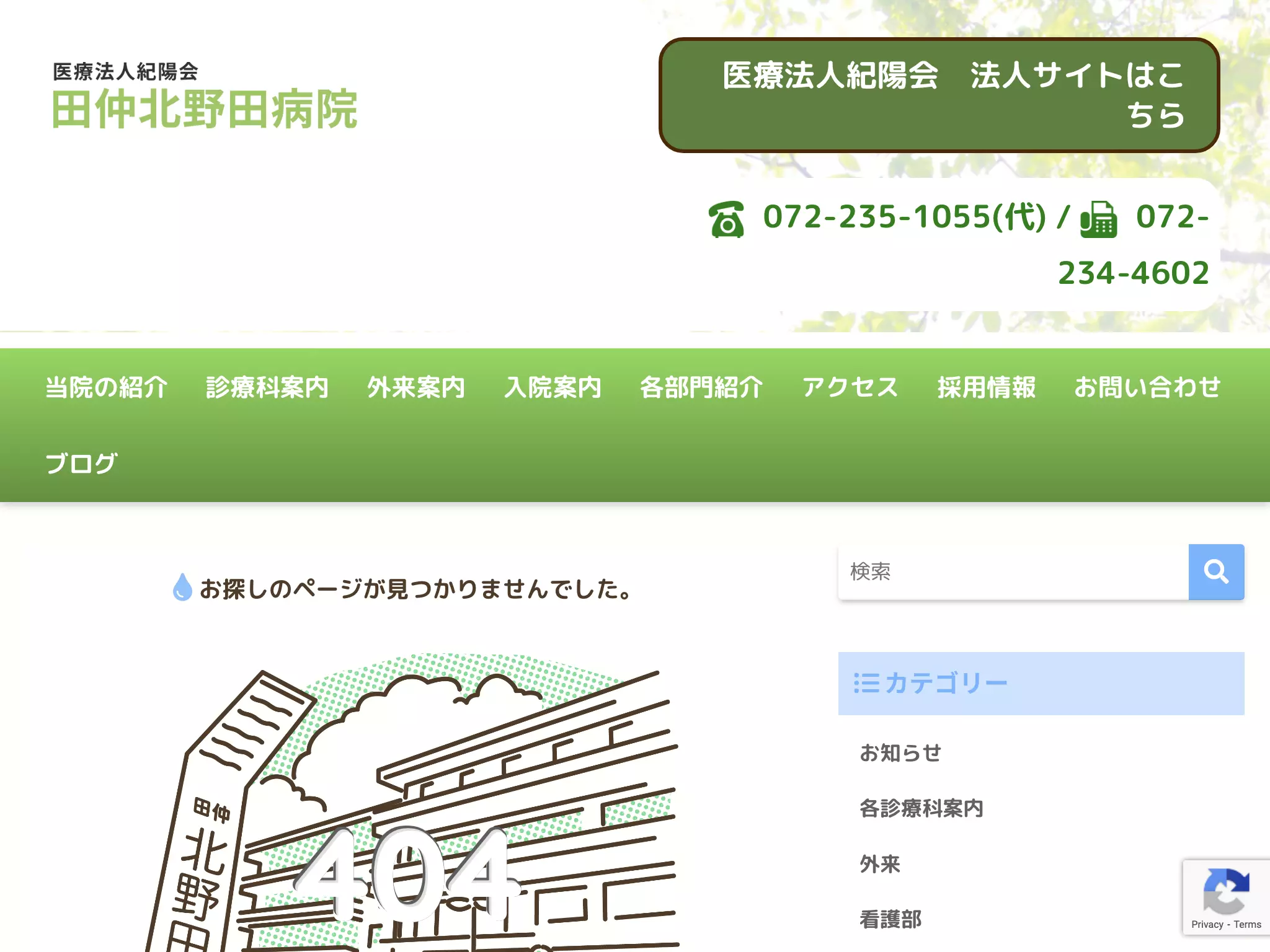
Task: Open the 各診療科案内 category link
Action: coord(921,808)
